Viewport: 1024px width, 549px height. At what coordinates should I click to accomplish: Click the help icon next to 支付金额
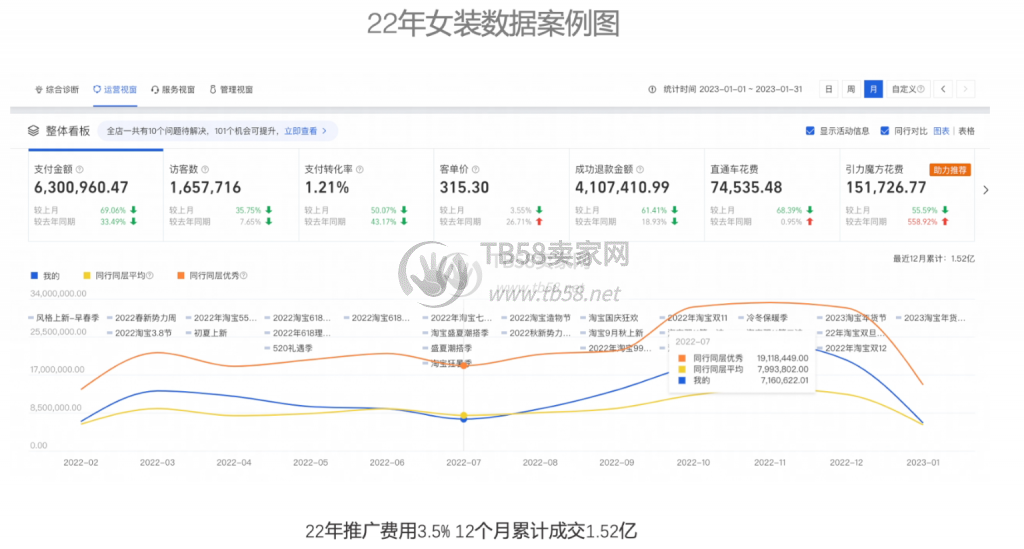80,170
